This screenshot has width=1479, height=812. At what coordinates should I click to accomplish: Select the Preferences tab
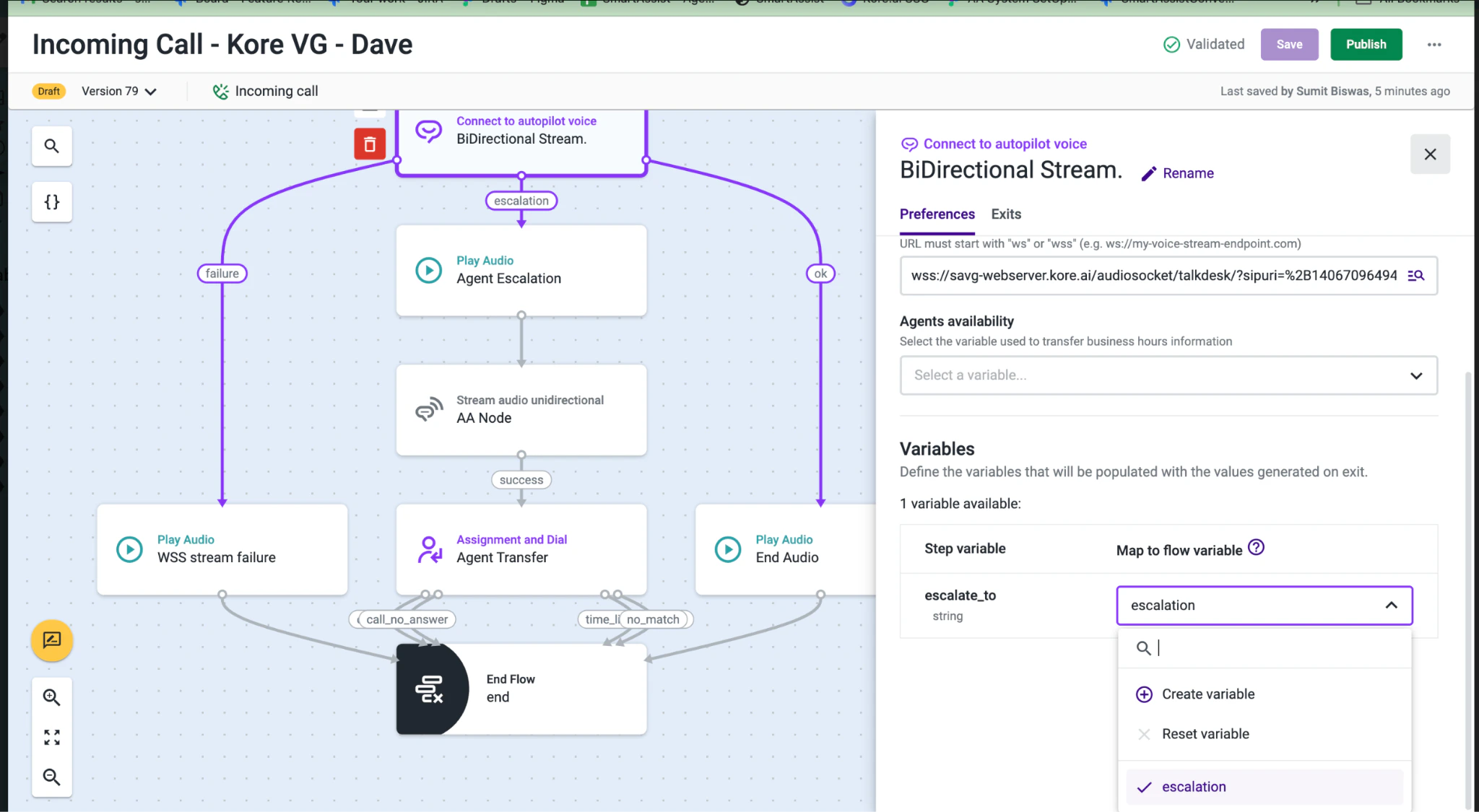click(x=937, y=214)
